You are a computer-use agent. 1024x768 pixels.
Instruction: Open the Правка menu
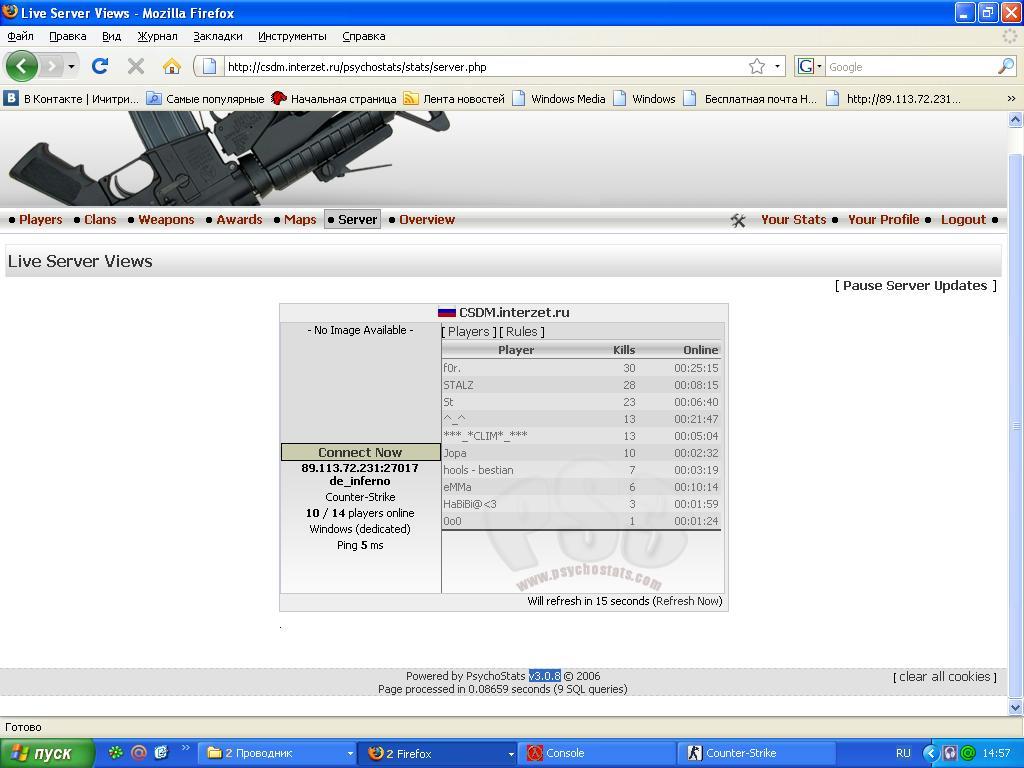pyautogui.click(x=67, y=36)
